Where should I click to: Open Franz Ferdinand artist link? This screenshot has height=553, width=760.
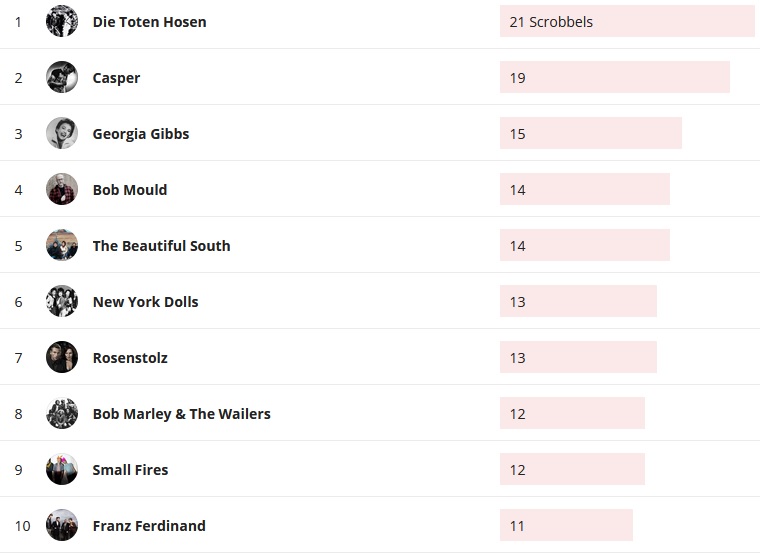[x=148, y=526]
